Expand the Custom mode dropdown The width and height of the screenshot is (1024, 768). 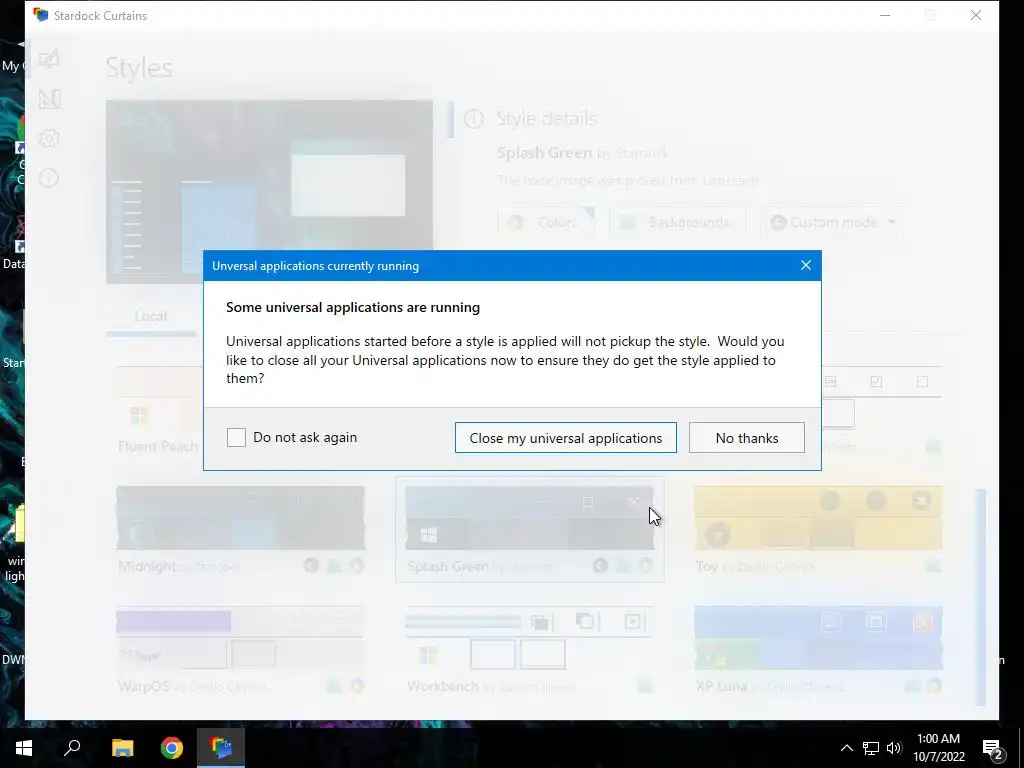click(x=833, y=223)
